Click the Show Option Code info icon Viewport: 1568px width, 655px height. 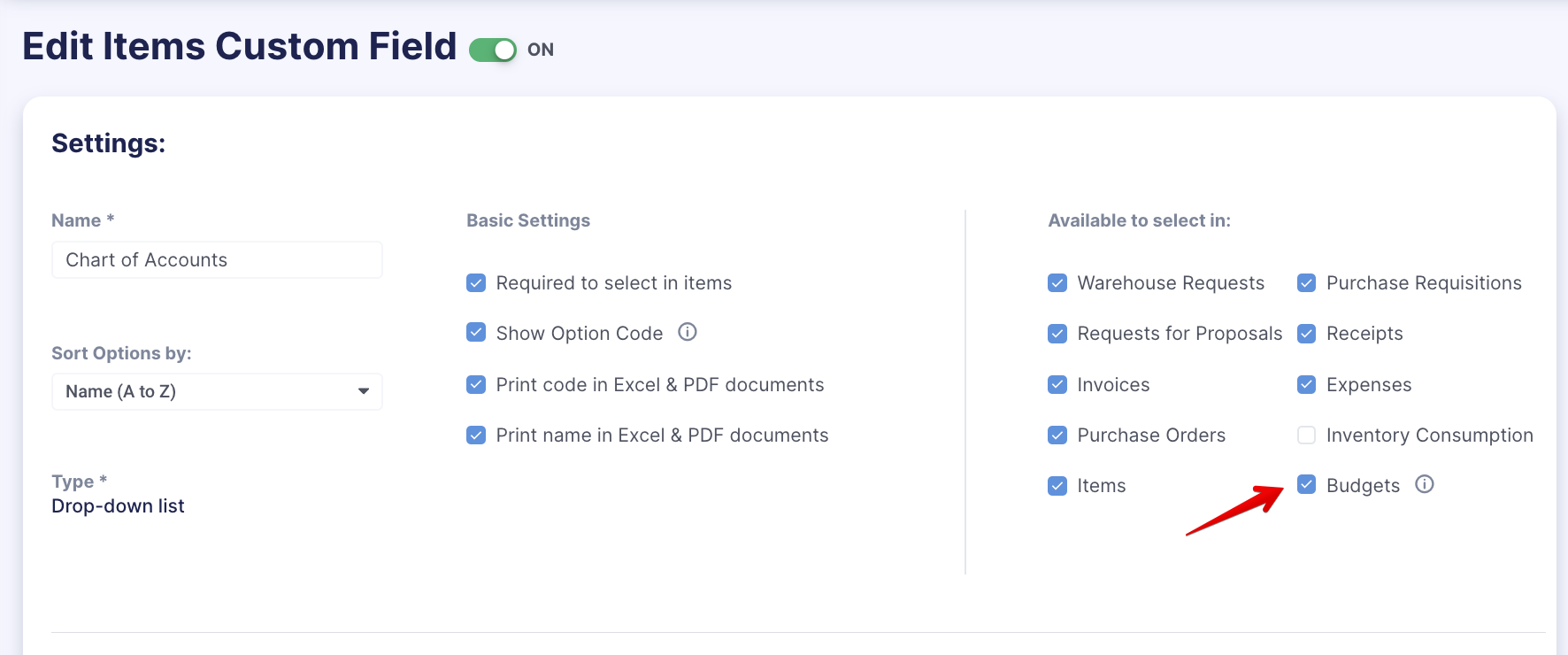[x=688, y=332]
